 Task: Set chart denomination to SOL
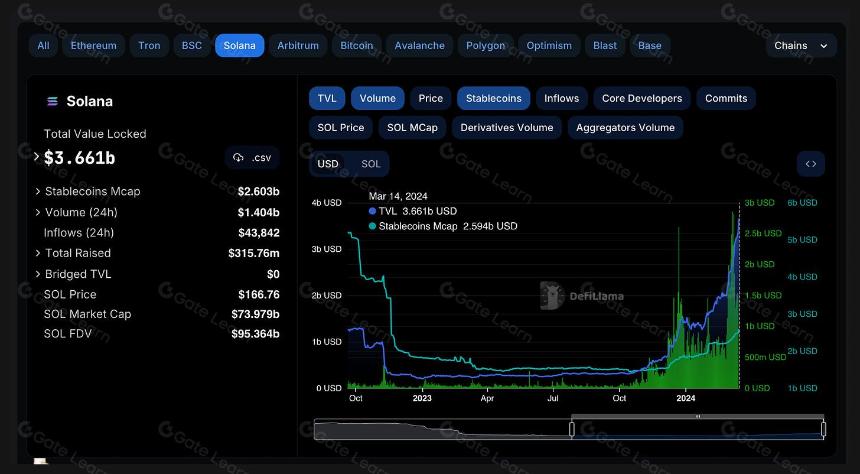click(371, 163)
